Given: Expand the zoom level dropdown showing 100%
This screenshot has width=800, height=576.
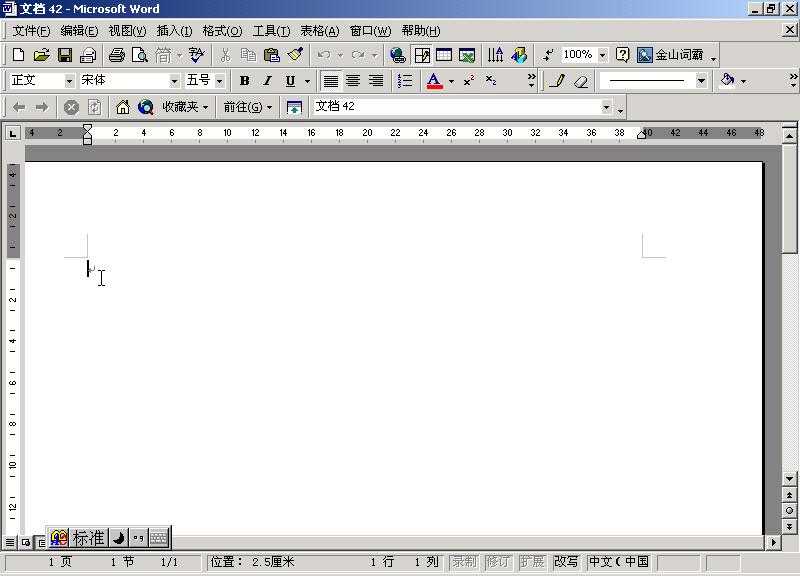Looking at the screenshot, I should (x=601, y=54).
